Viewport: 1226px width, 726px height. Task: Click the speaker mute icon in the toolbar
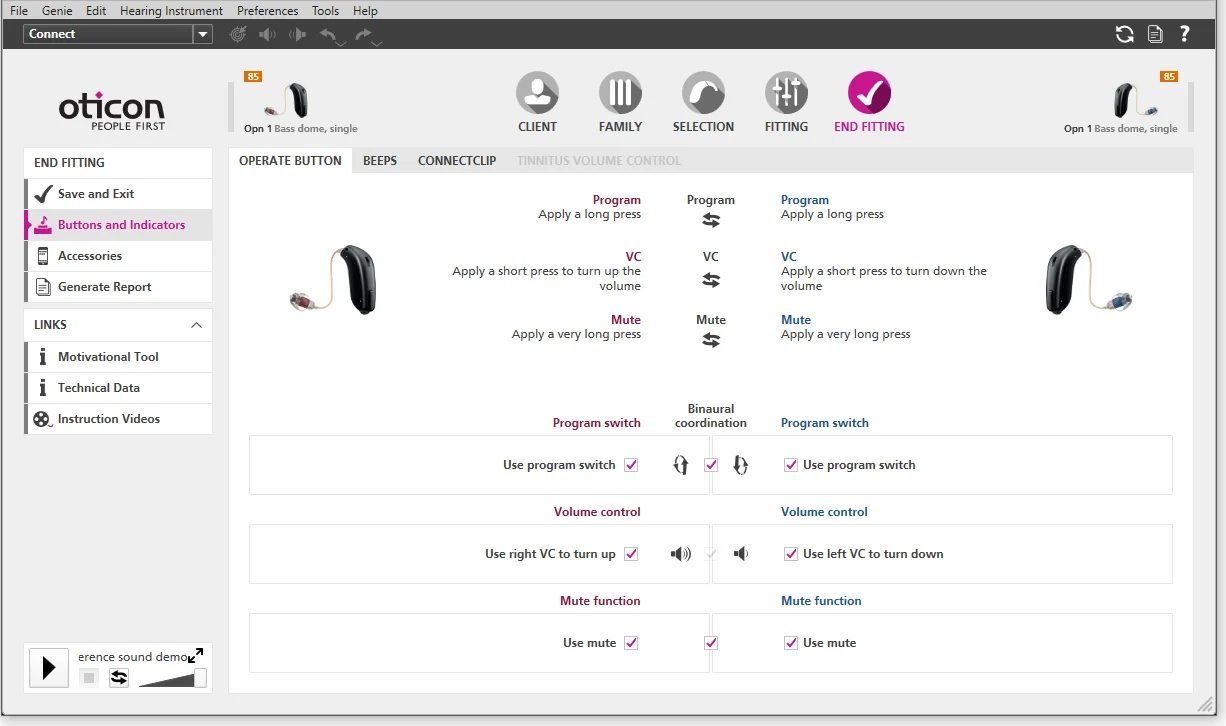pyautogui.click(x=268, y=34)
